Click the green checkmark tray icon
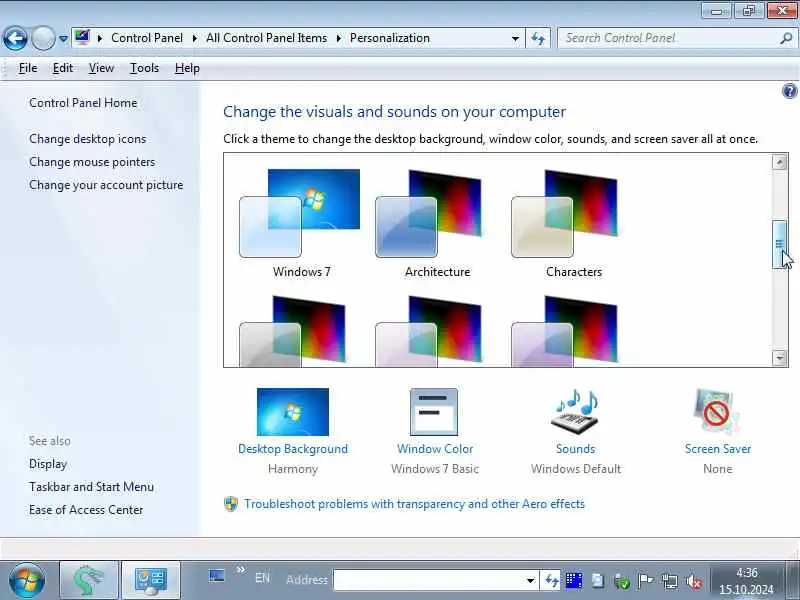 click(621, 581)
